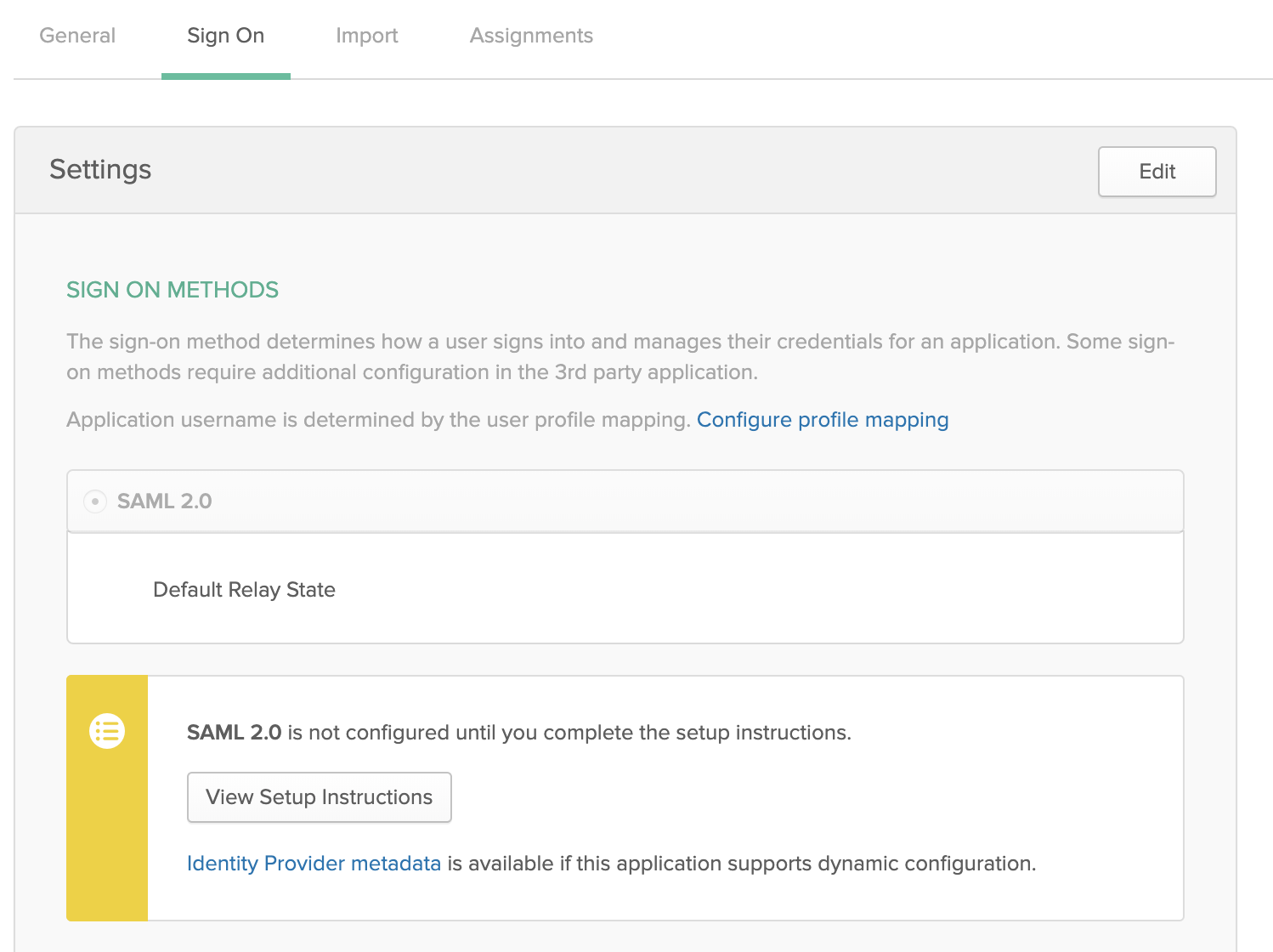Click the SAML 2.0 method label
Viewport: 1273px width, 952px height.
(x=165, y=501)
